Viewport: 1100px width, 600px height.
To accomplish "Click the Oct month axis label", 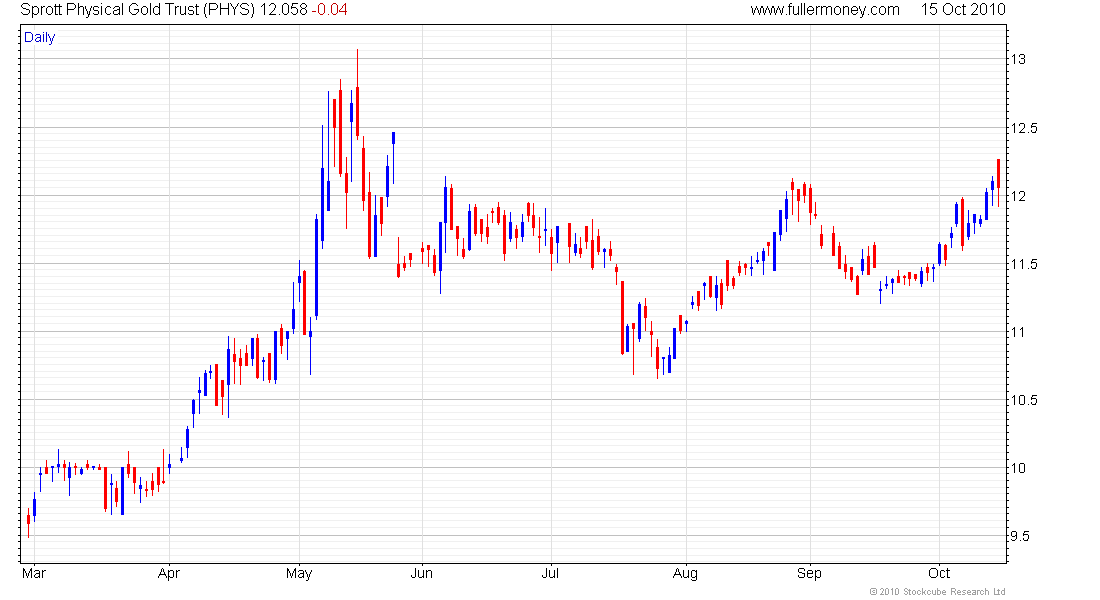I will (x=939, y=573).
